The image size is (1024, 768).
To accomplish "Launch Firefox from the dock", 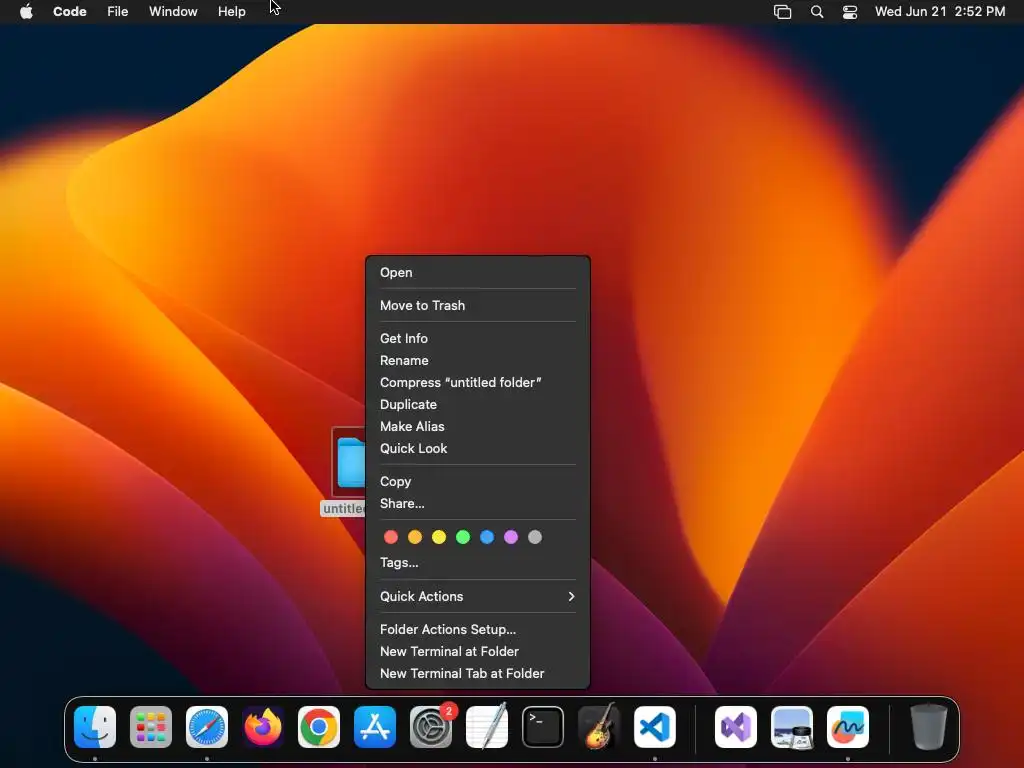I will pyautogui.click(x=263, y=727).
